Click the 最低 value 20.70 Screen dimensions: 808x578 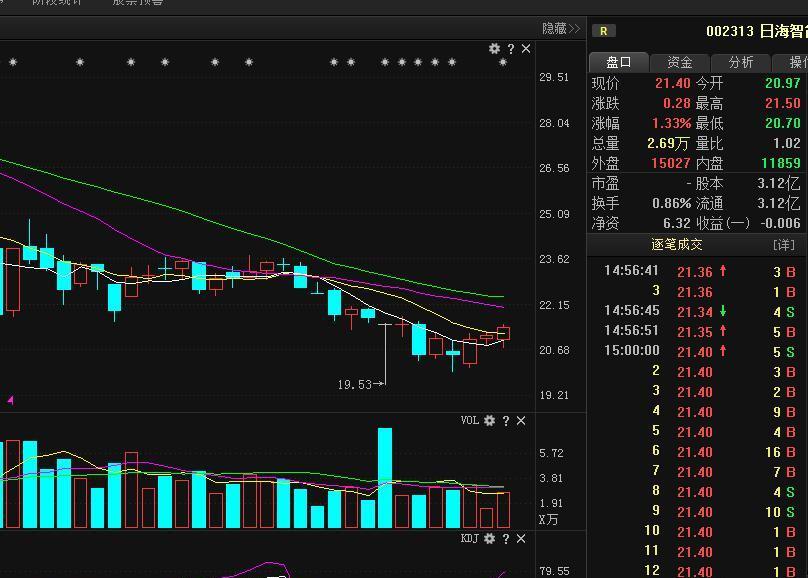783,124
